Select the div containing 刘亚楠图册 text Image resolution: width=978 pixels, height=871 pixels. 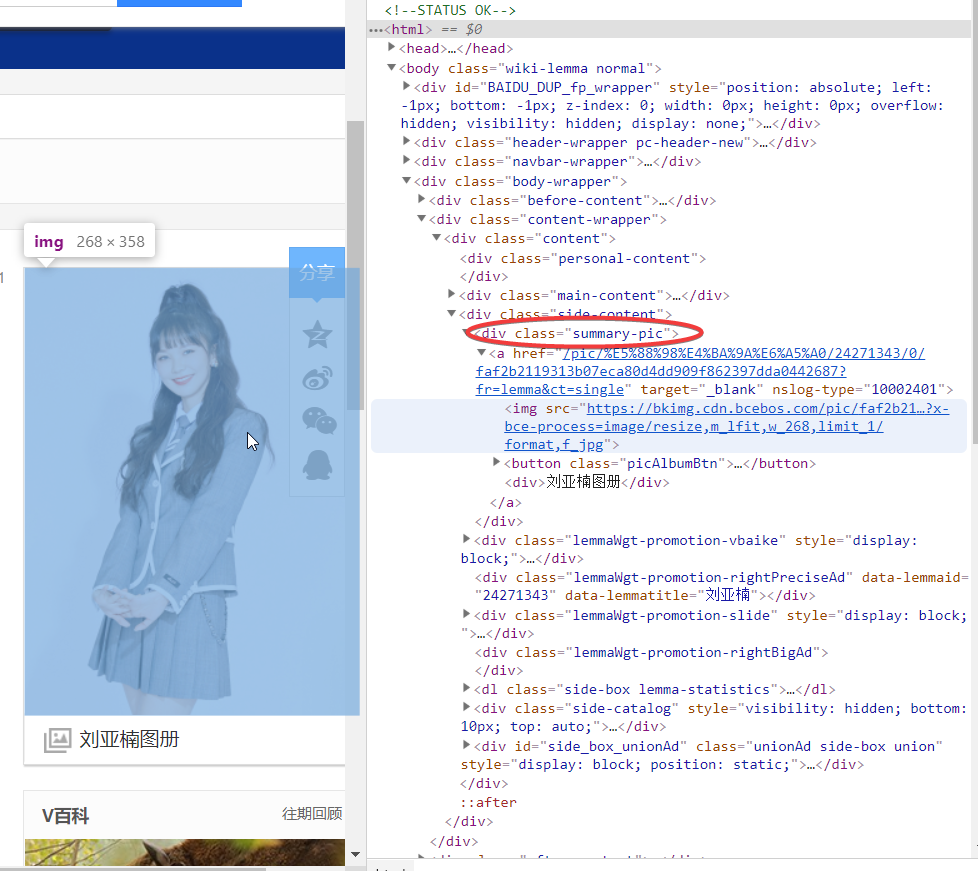[587, 482]
